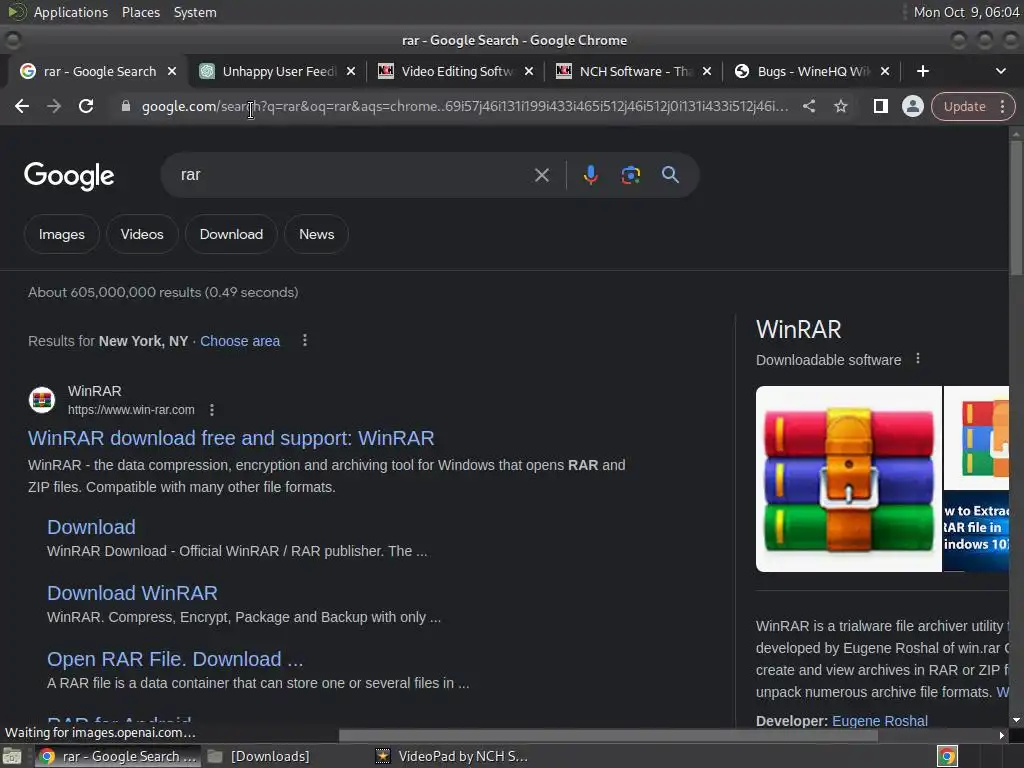Image resolution: width=1024 pixels, height=768 pixels.
Task: Search by image with Google Lens
Action: pos(630,175)
